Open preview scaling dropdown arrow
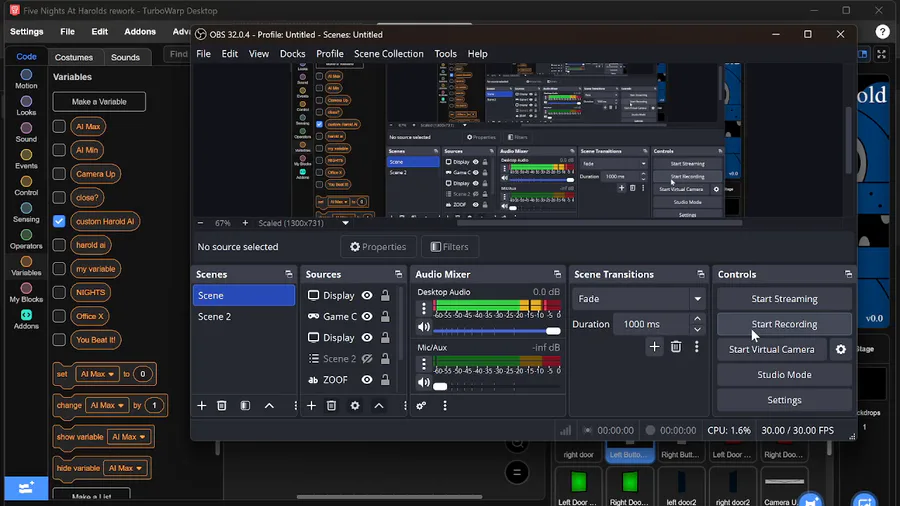The height and width of the screenshot is (506, 900). coord(346,223)
